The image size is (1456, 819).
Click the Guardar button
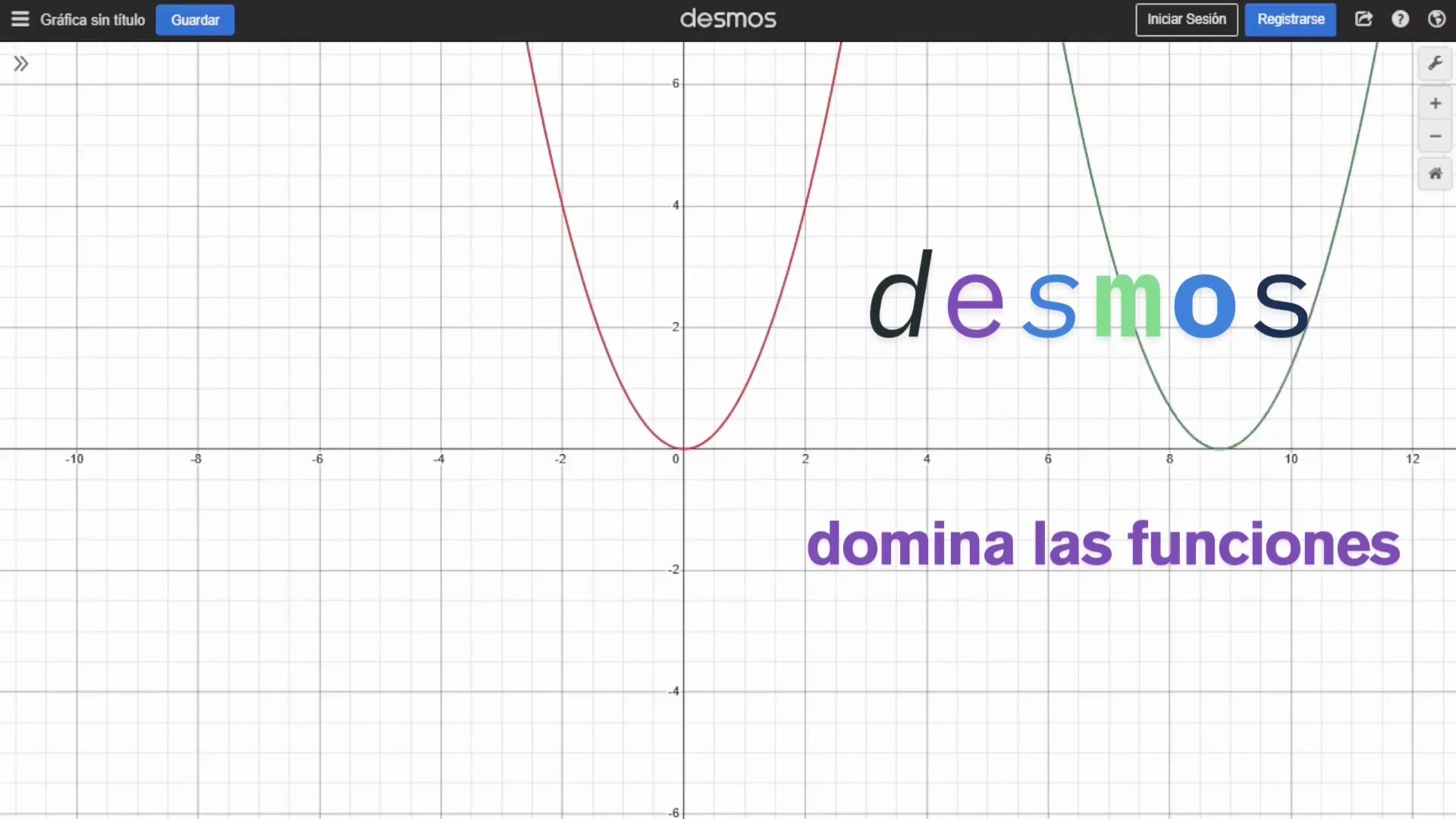tap(195, 20)
